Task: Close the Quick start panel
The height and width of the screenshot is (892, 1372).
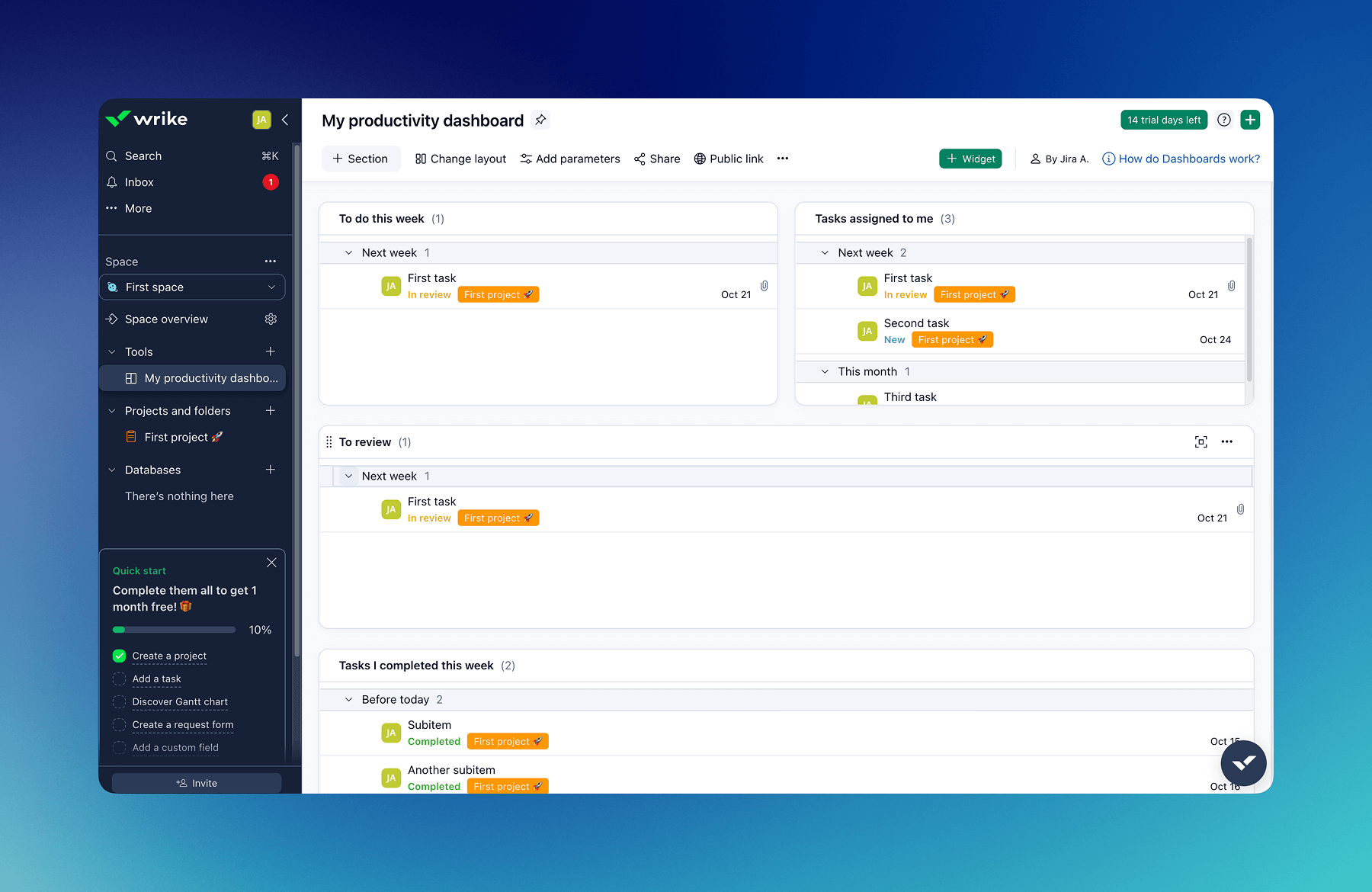Action: click(271, 563)
